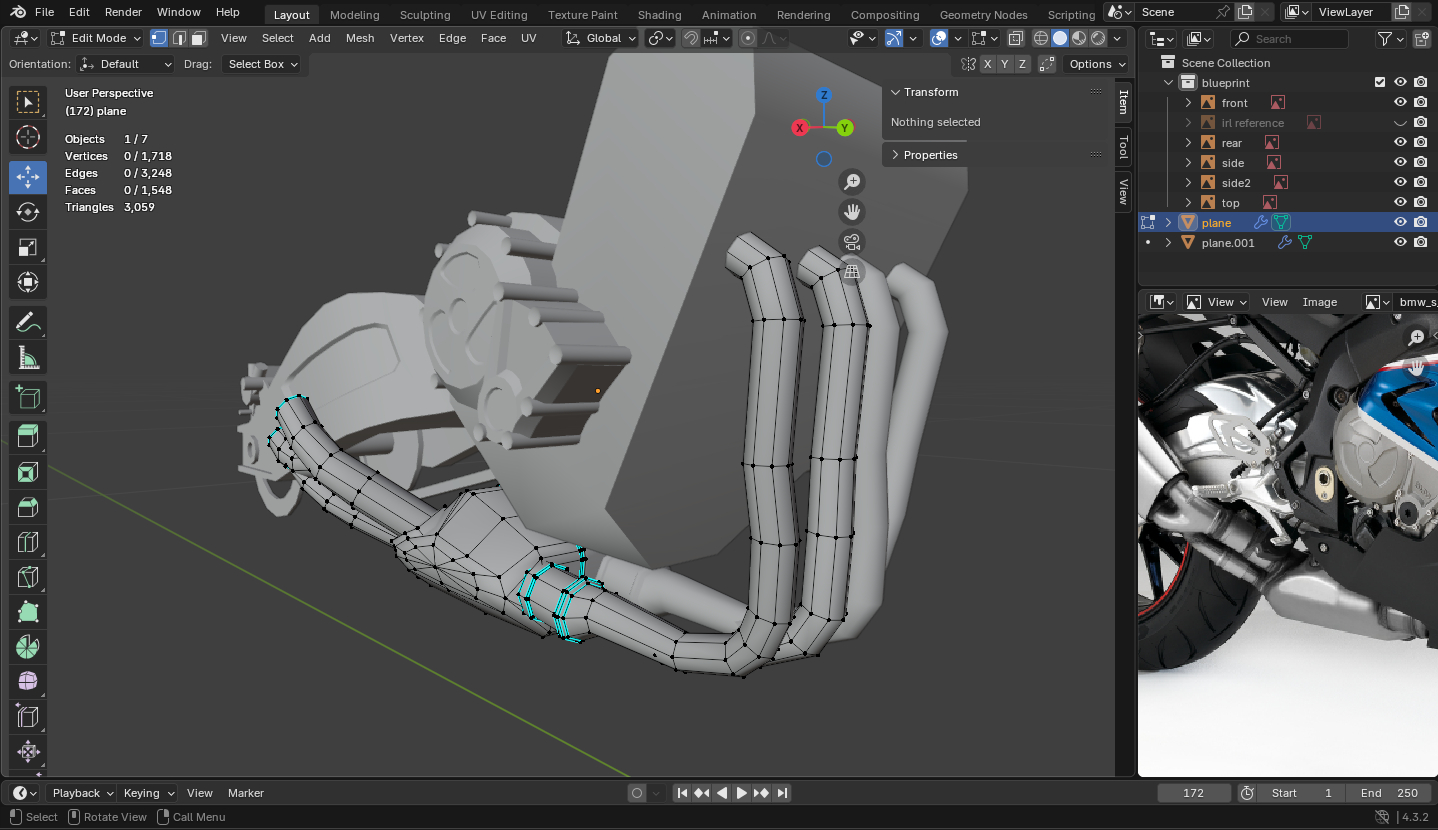
Task: Activate the Annotate tool
Action: [28, 322]
